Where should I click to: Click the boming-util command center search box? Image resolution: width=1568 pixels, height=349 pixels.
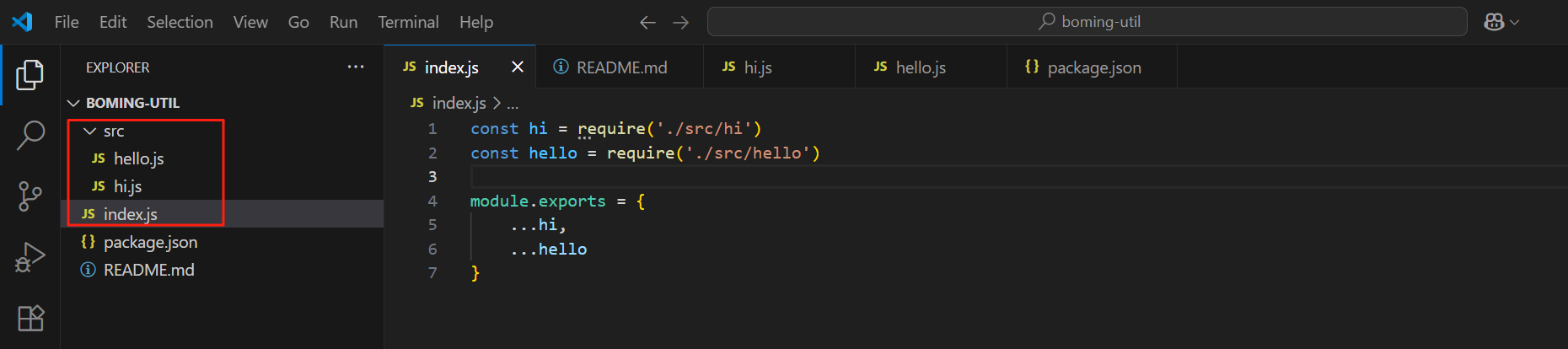1087,23
